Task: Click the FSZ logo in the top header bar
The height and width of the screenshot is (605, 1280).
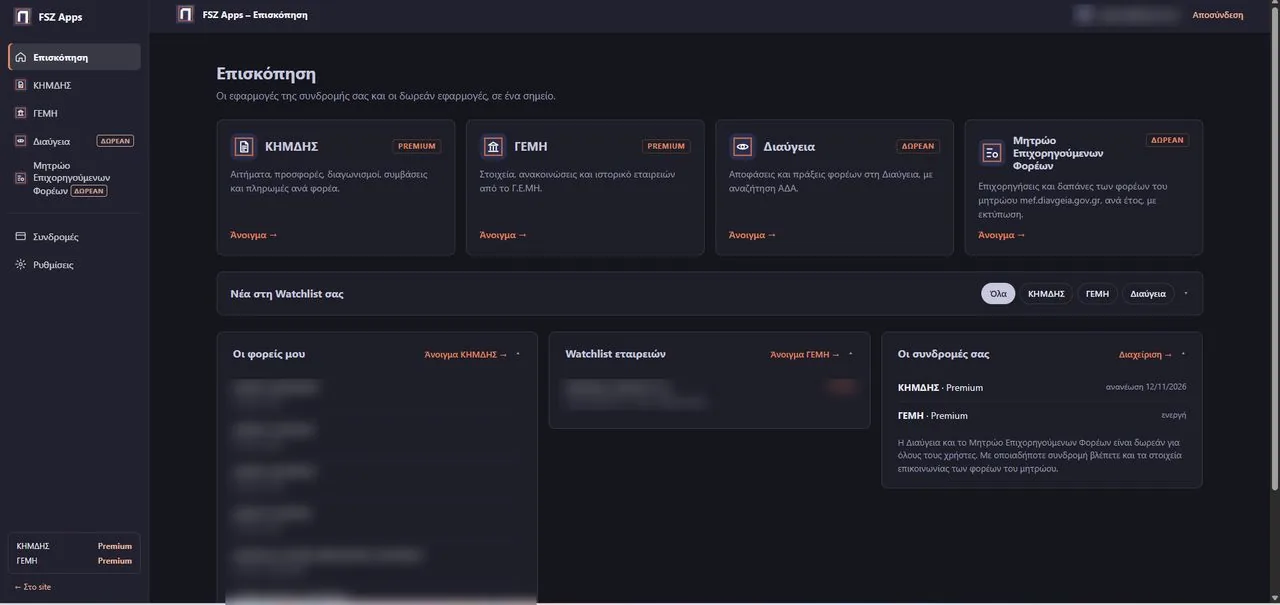Action: 185,14
